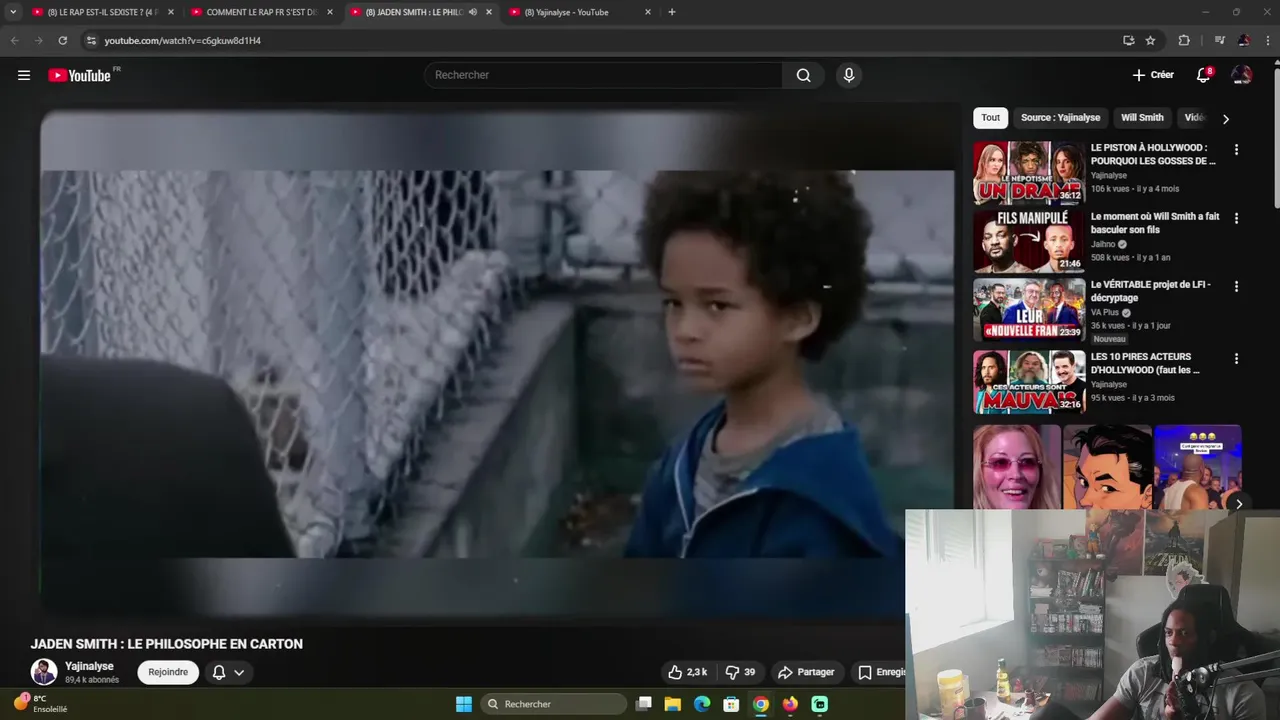This screenshot has width=1280, height=720.
Task: Close the Yajinalyse - YouTube tab
Action: click(647, 12)
